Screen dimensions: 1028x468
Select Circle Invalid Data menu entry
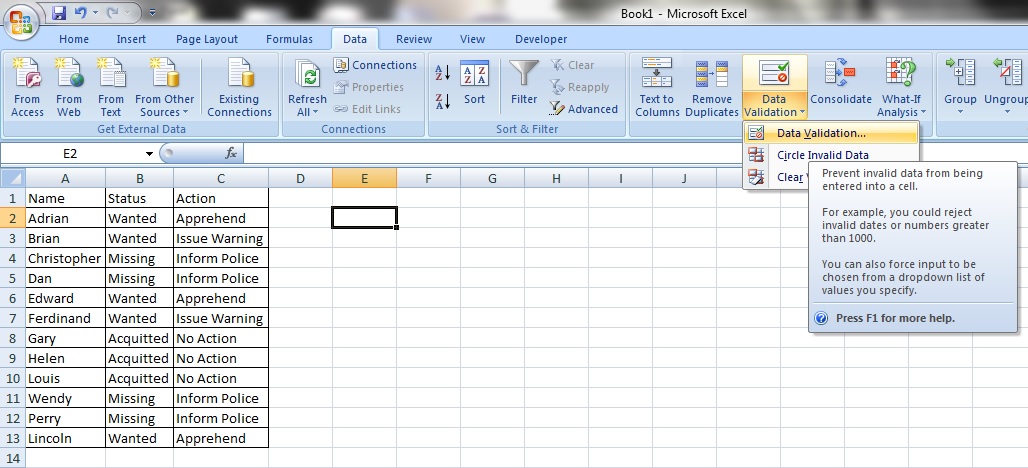click(x=822, y=155)
